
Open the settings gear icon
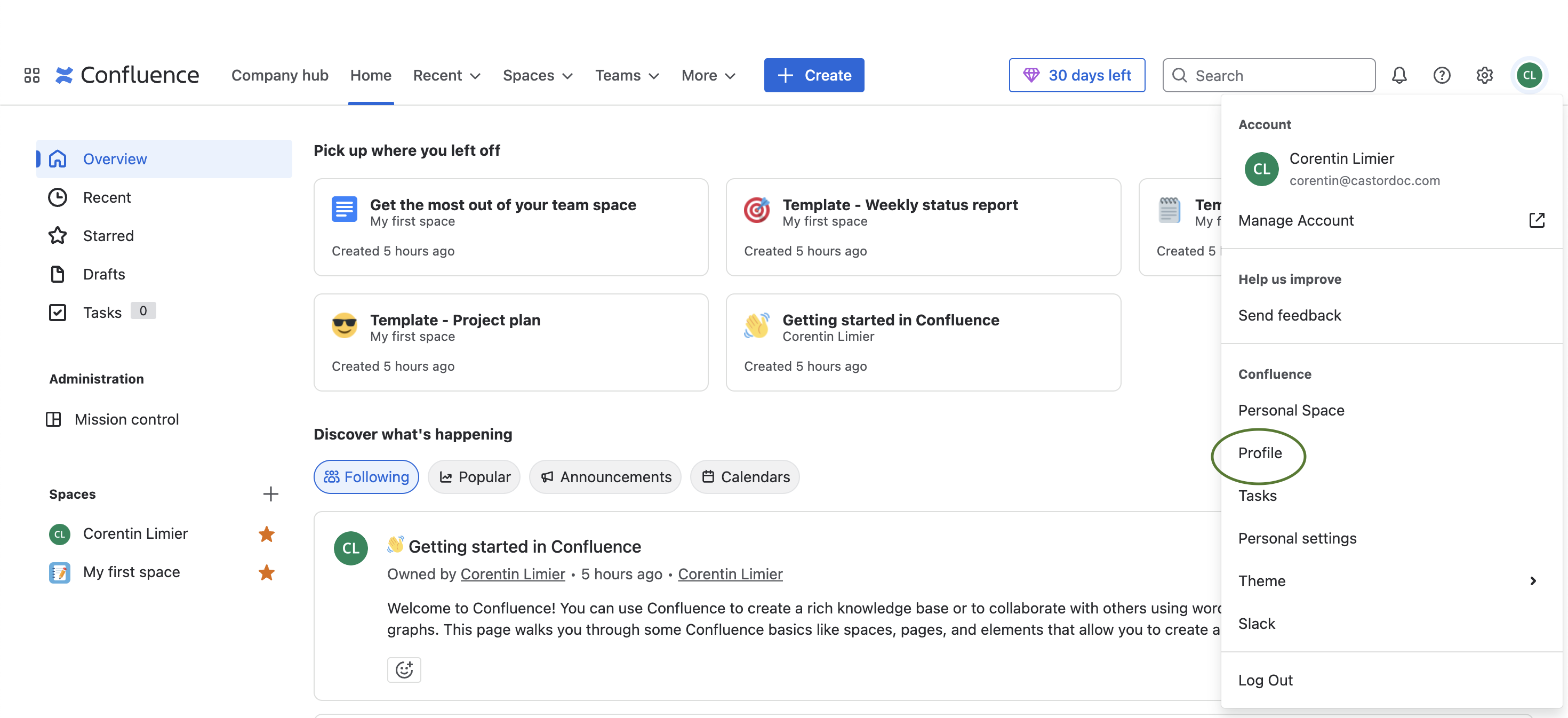coord(1484,75)
